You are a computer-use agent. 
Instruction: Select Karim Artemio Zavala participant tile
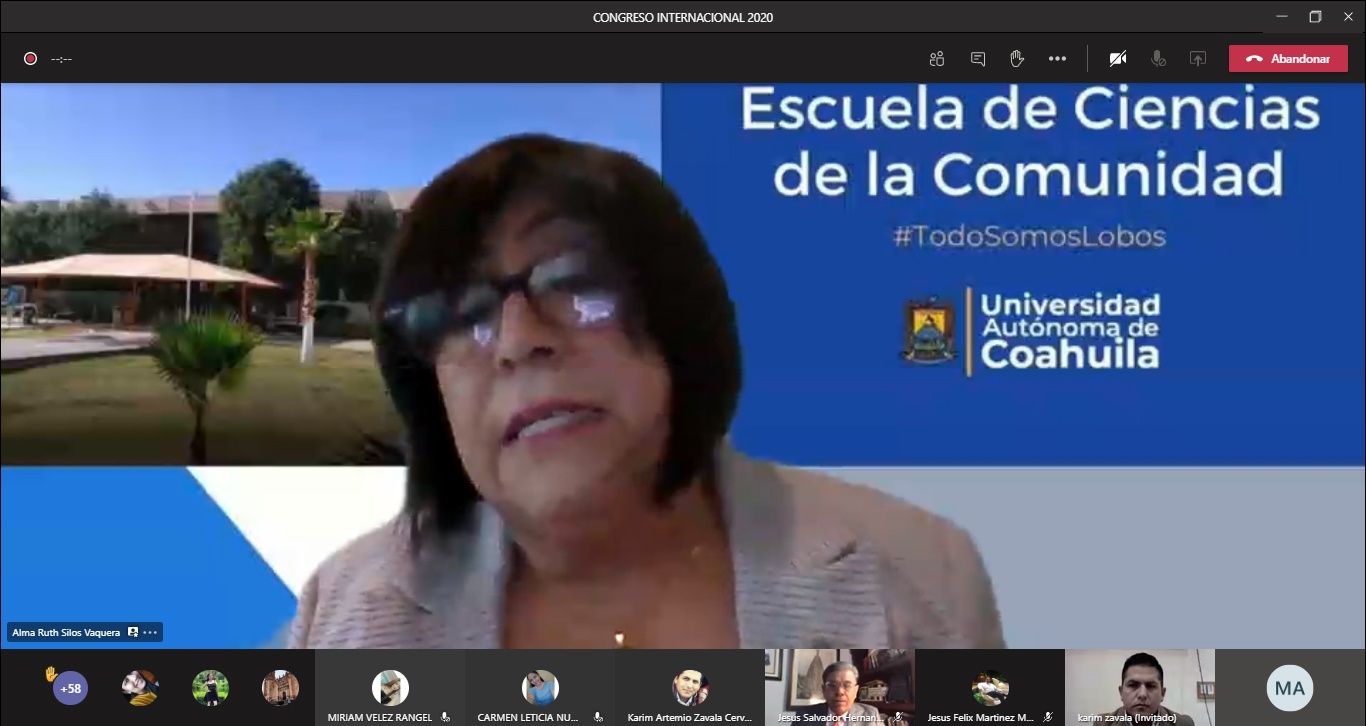point(690,688)
